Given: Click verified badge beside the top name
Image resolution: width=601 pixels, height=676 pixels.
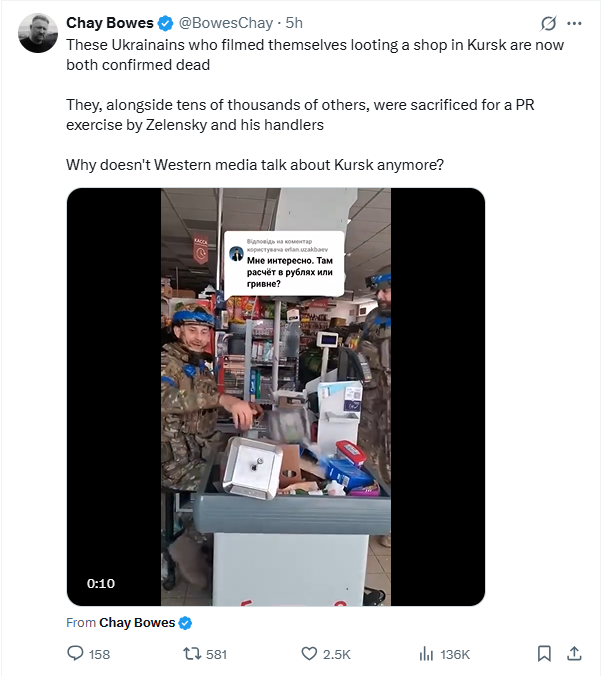Looking at the screenshot, I should click(166, 23).
